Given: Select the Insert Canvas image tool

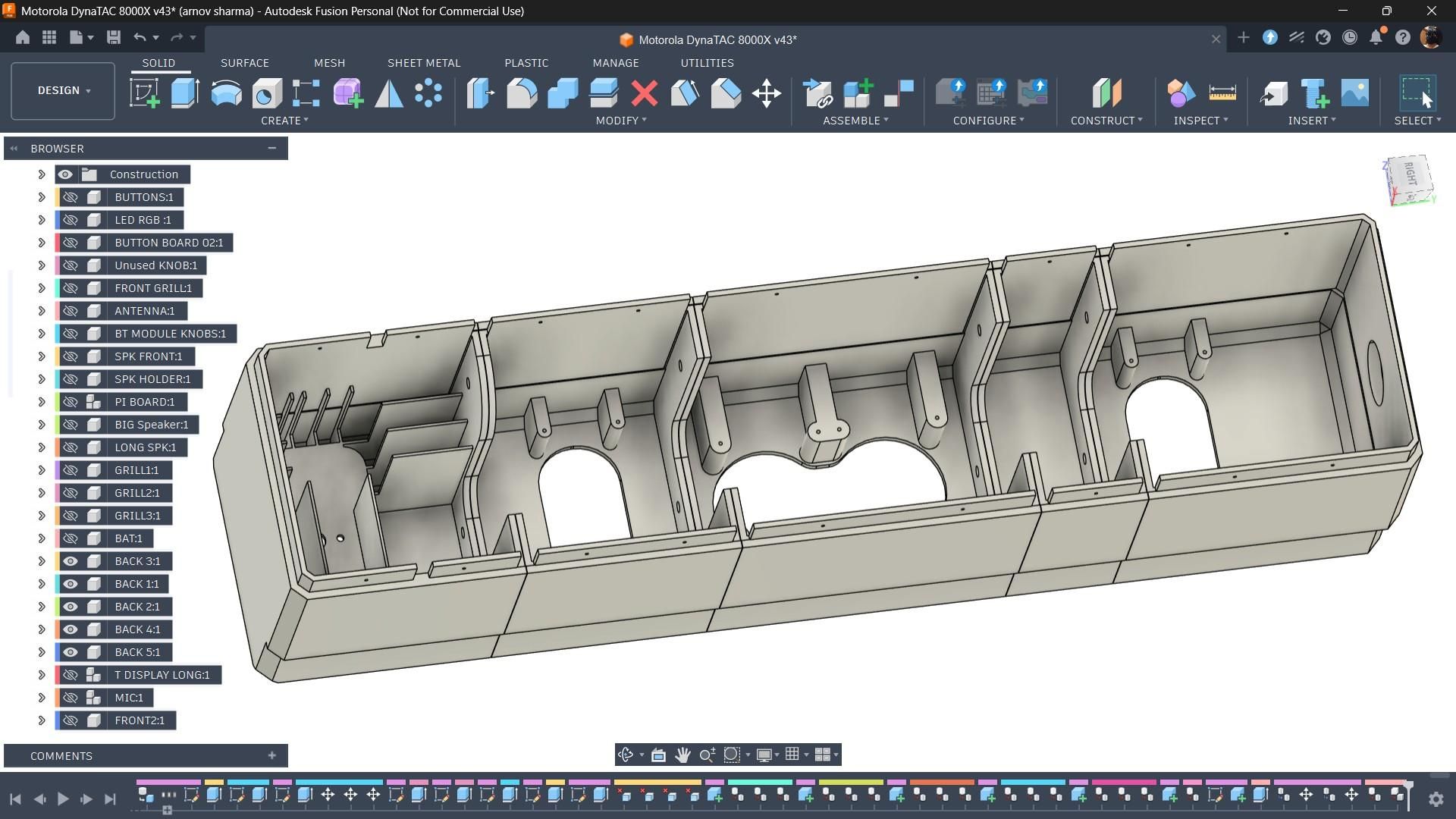Looking at the screenshot, I should click(1355, 93).
